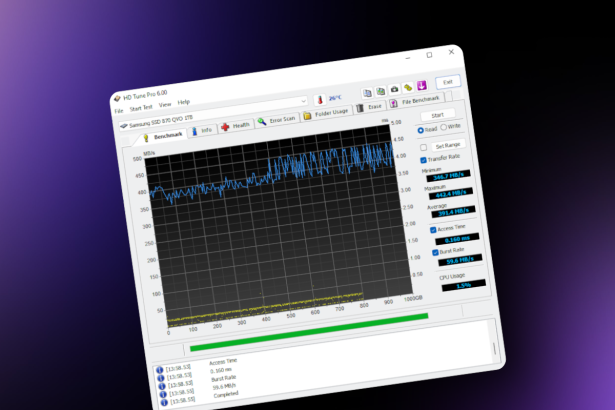Uncheck the Burst Rate checkbox
This screenshot has width=615, height=410.
pos(435,253)
